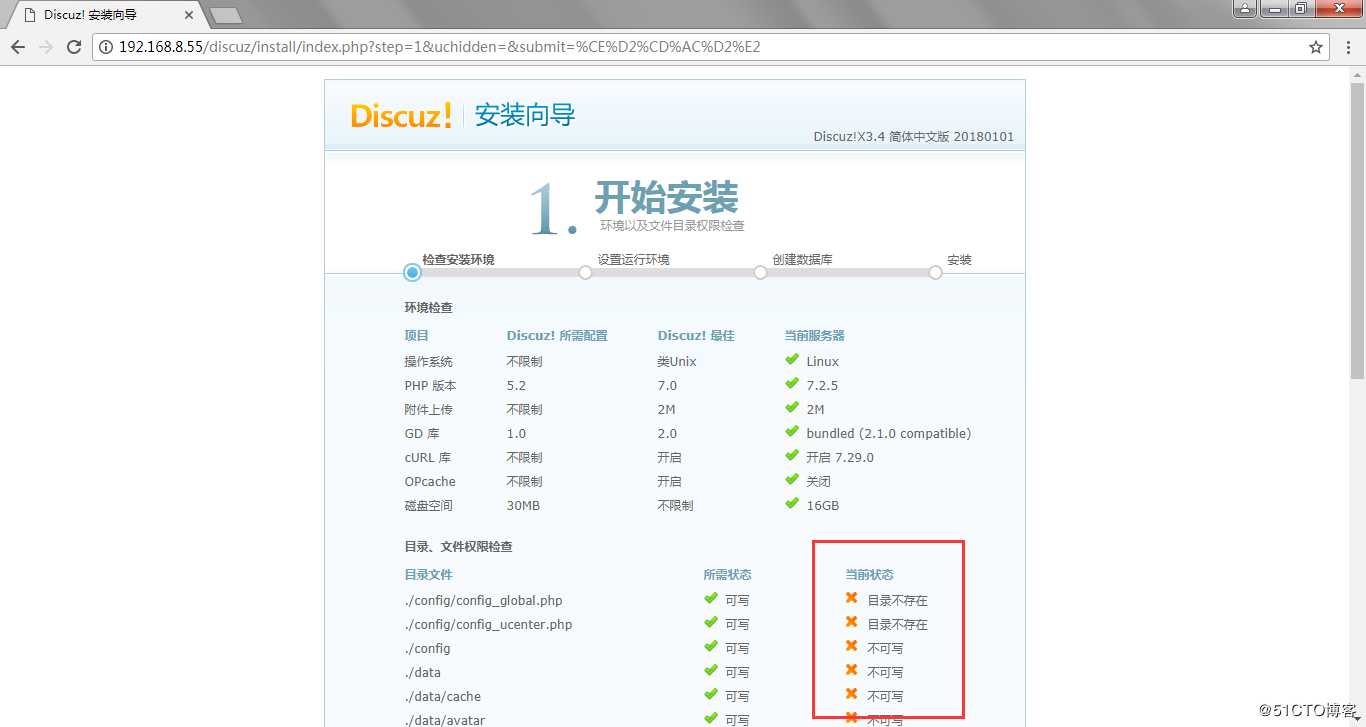
Task: Click 当前状态 column header
Action: tap(869, 575)
